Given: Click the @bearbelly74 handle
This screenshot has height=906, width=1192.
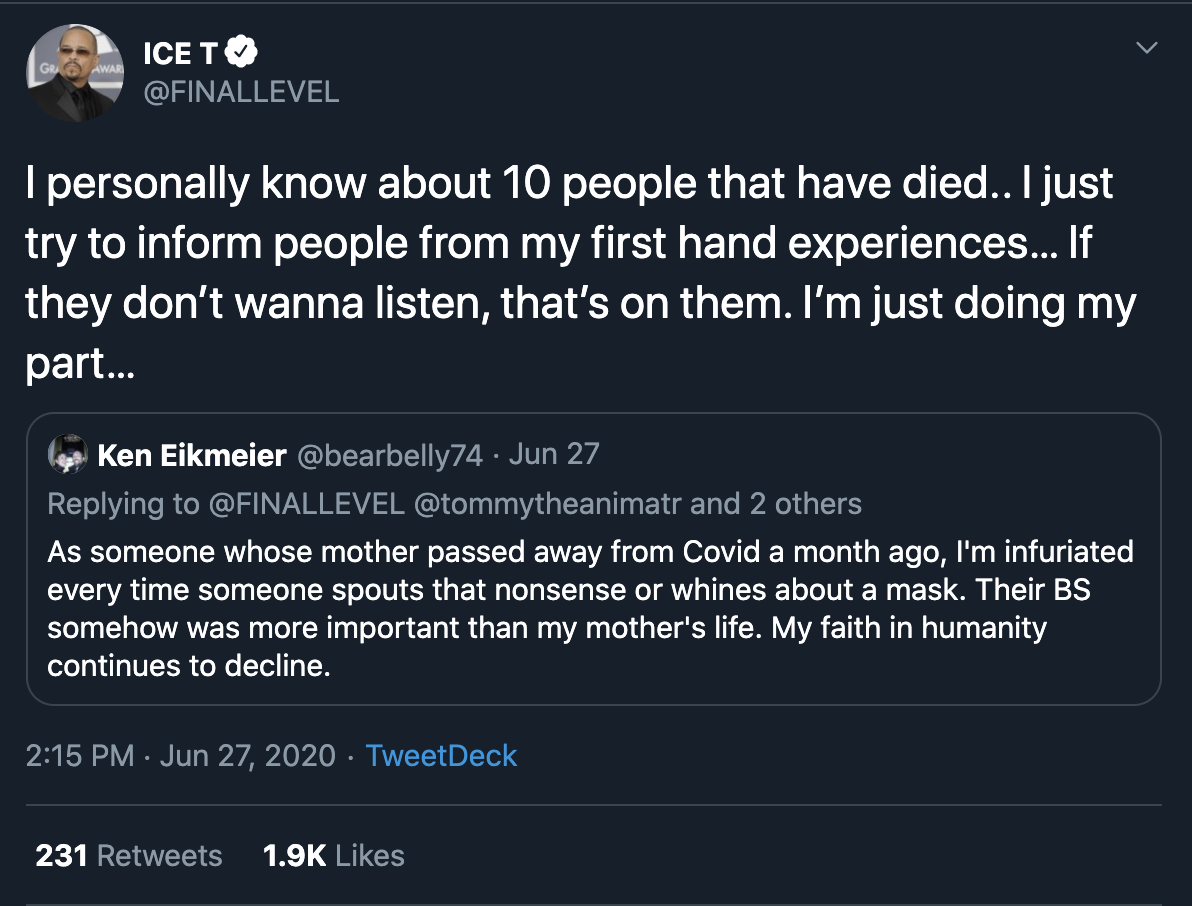Looking at the screenshot, I should 390,455.
